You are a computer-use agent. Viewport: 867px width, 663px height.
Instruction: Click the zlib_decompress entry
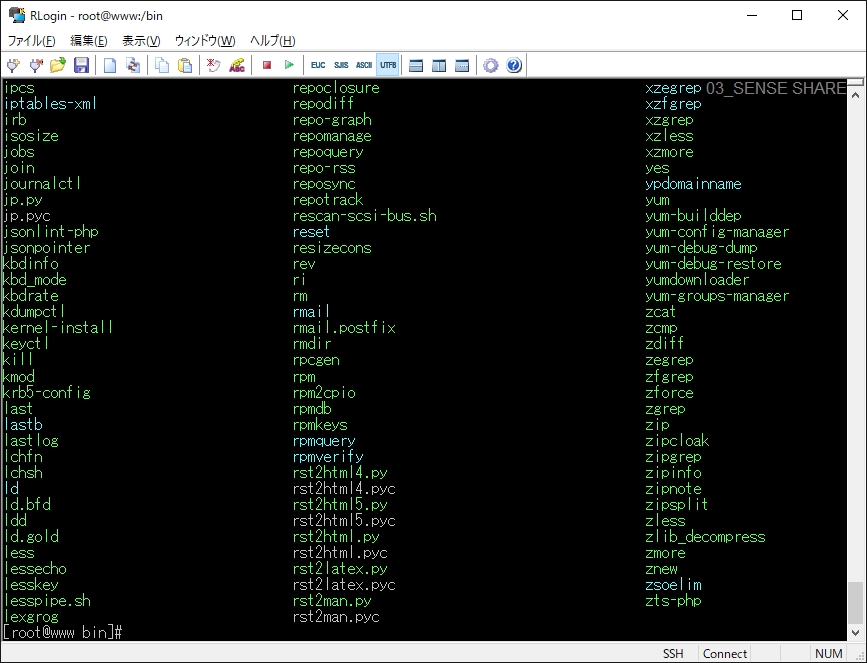(x=705, y=536)
